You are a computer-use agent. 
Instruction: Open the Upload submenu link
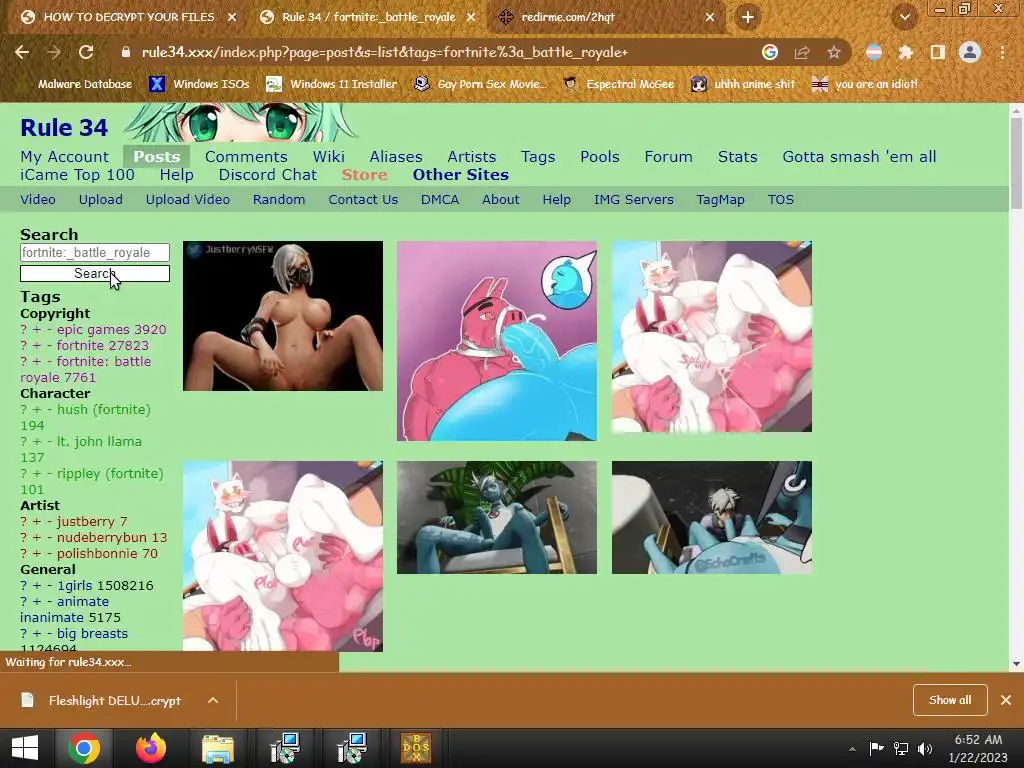(x=101, y=200)
